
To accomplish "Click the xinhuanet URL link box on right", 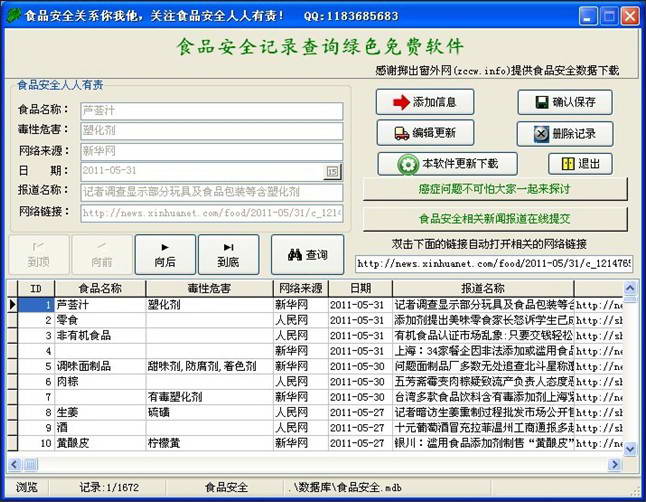I will pos(494,263).
